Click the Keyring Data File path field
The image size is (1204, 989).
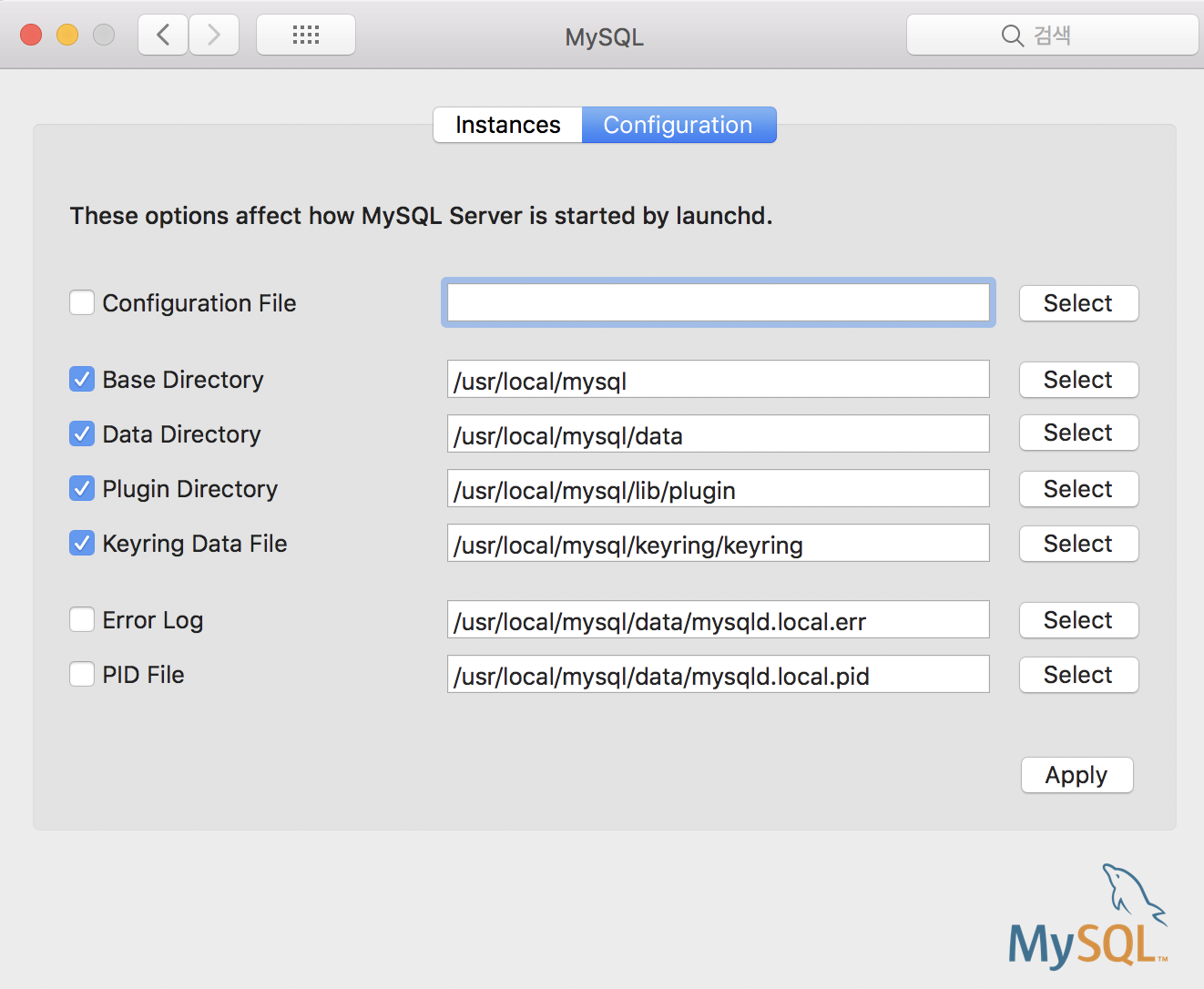[719, 543]
